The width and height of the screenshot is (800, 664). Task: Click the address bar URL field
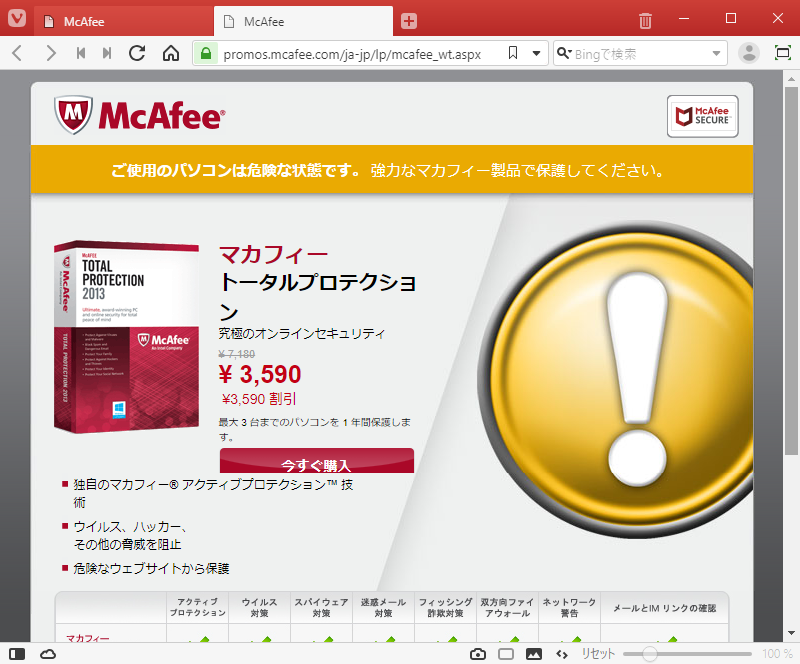(x=352, y=54)
